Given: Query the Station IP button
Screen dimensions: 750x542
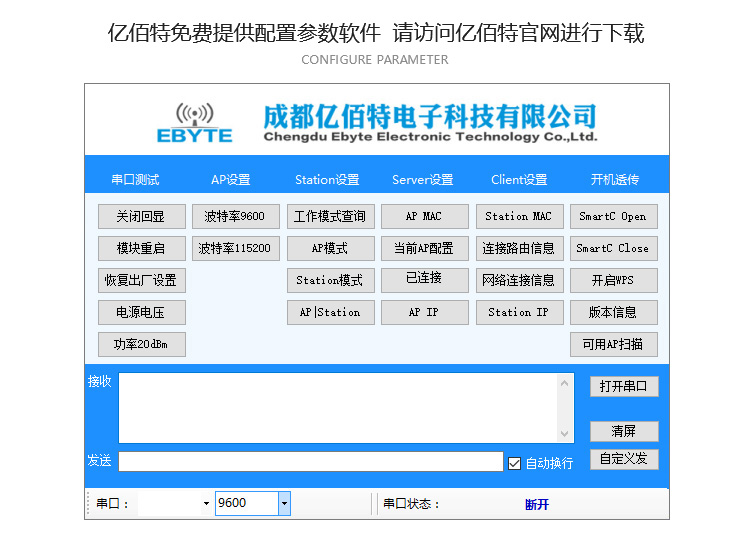Looking at the screenshot, I should 519,312.
